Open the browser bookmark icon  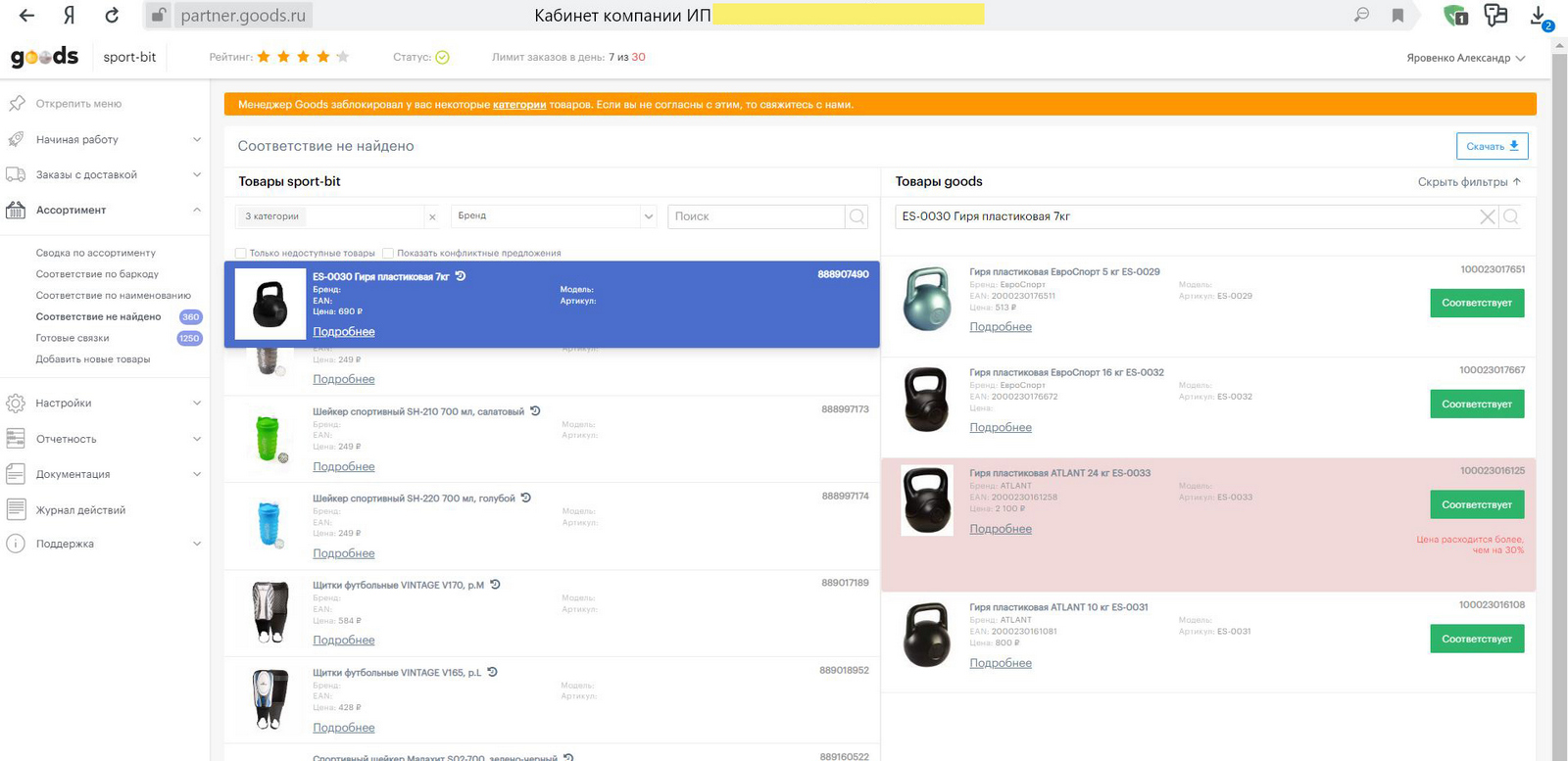pos(1397,16)
